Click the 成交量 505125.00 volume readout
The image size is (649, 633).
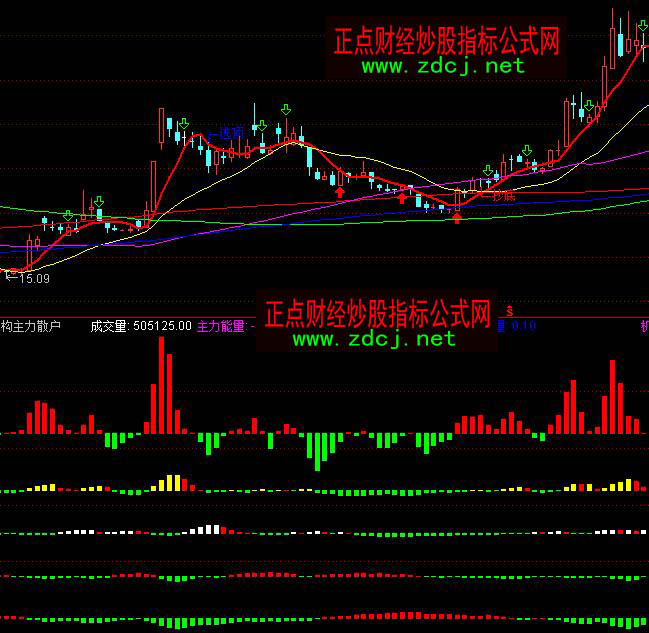tap(140, 325)
